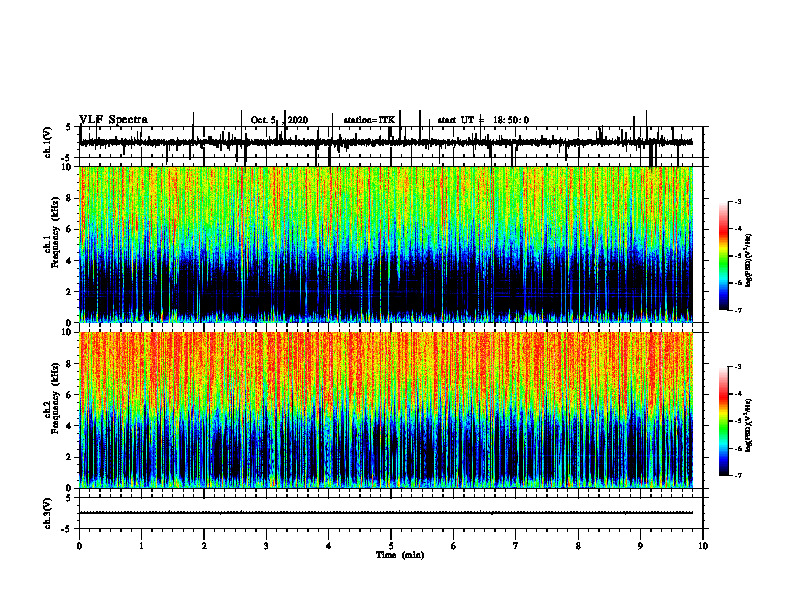This screenshot has height=612, width=792.
Task: Click the '-3' label on the ch.1 colorbar
Action: tap(738, 201)
